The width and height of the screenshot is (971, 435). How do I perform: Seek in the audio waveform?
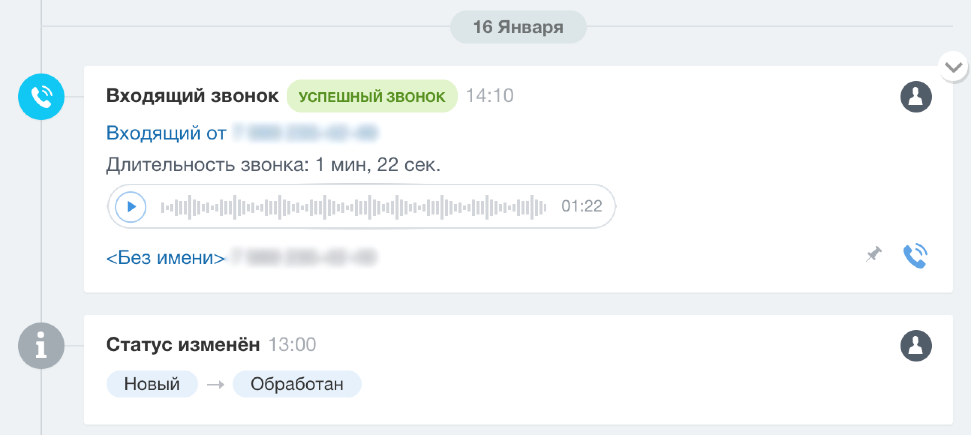[x=353, y=207]
